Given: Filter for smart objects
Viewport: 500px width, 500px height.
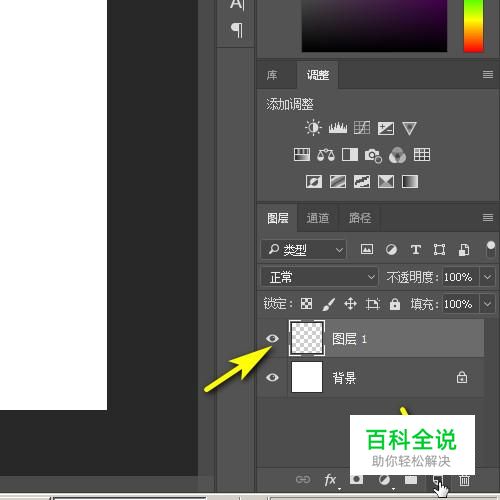Looking at the screenshot, I should click(x=464, y=250).
